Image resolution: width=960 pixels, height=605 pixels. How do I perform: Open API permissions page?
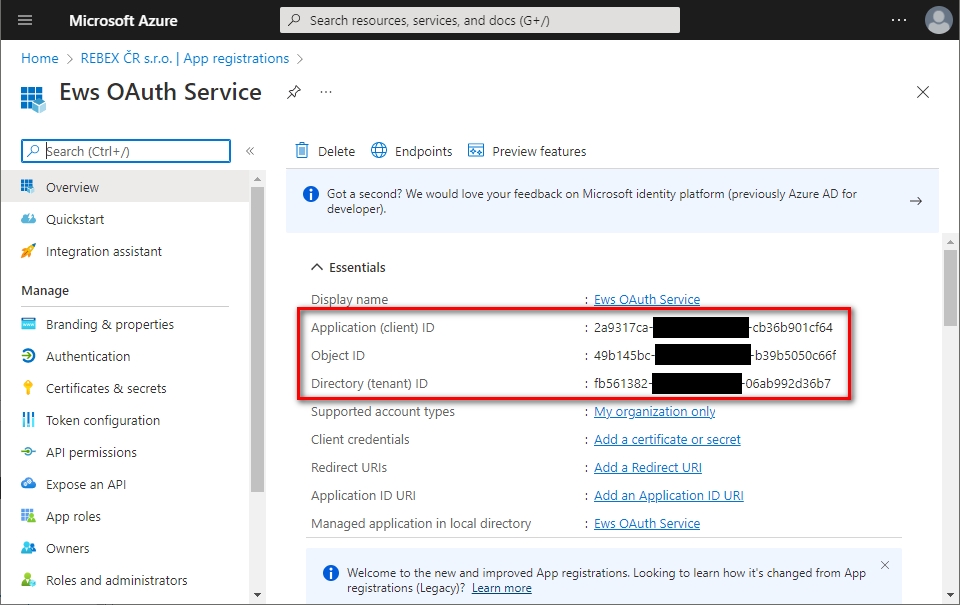click(x=91, y=452)
